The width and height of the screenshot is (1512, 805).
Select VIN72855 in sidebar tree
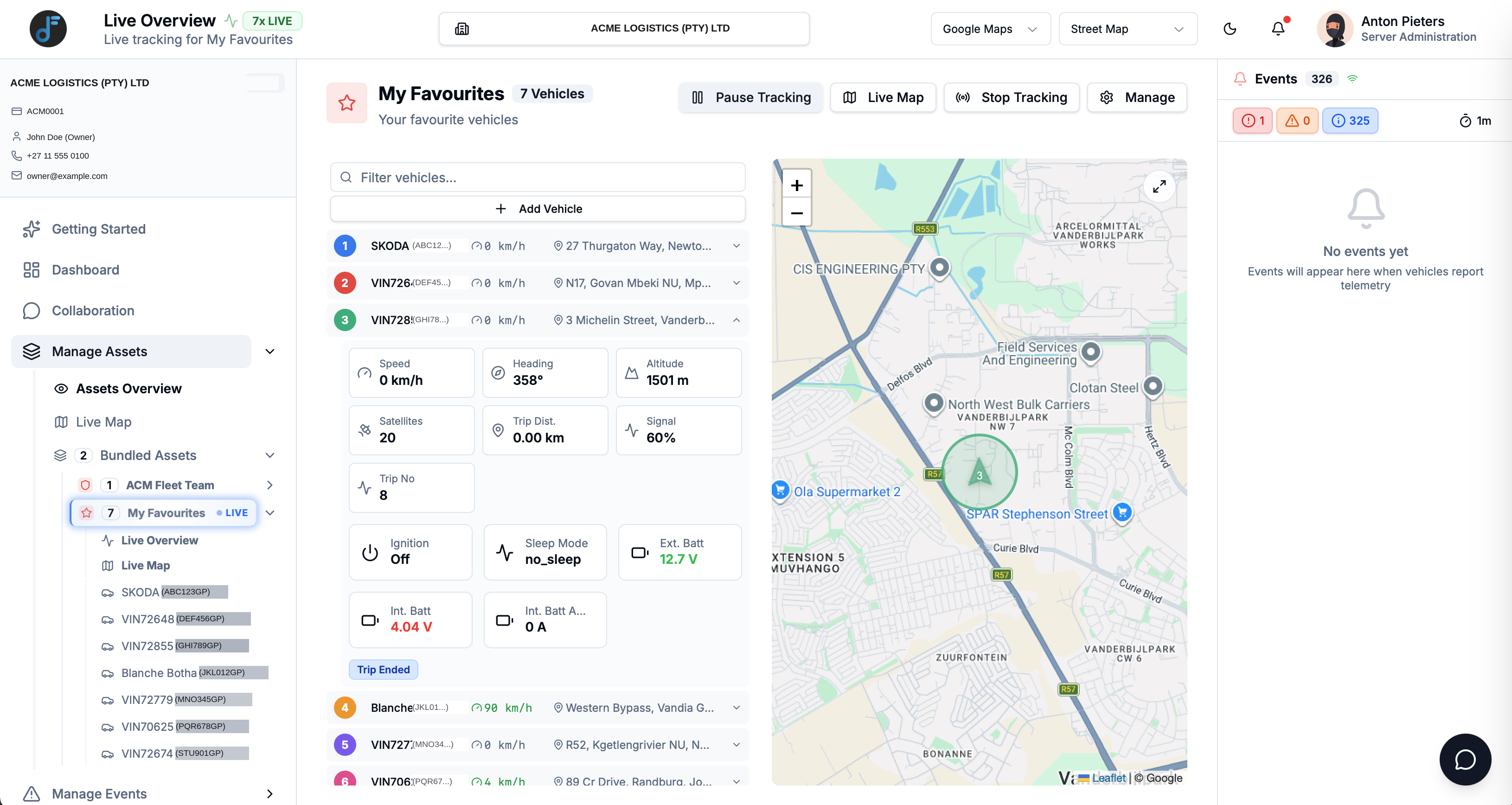175,646
